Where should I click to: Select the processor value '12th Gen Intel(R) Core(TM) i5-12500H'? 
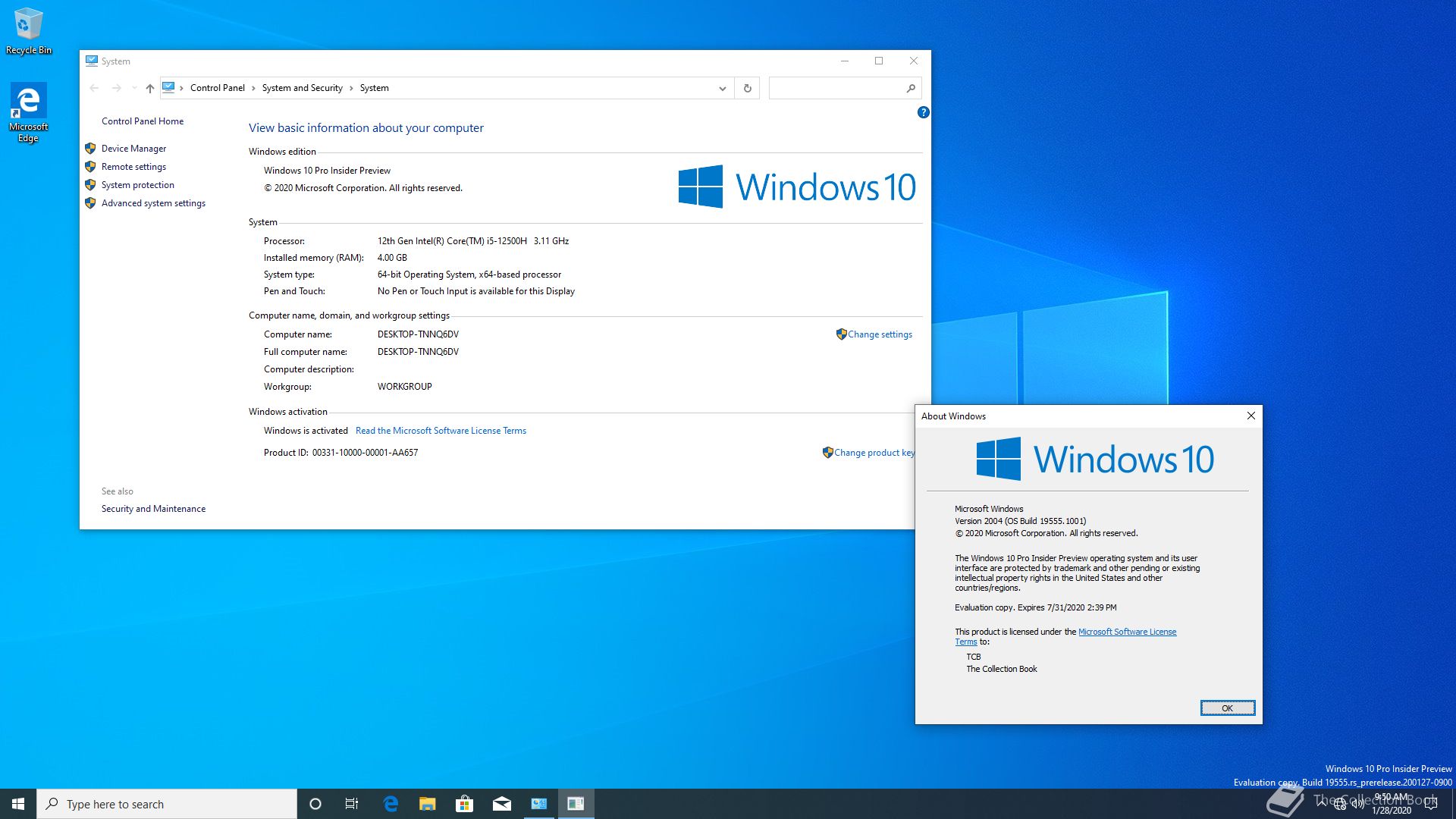pos(452,241)
